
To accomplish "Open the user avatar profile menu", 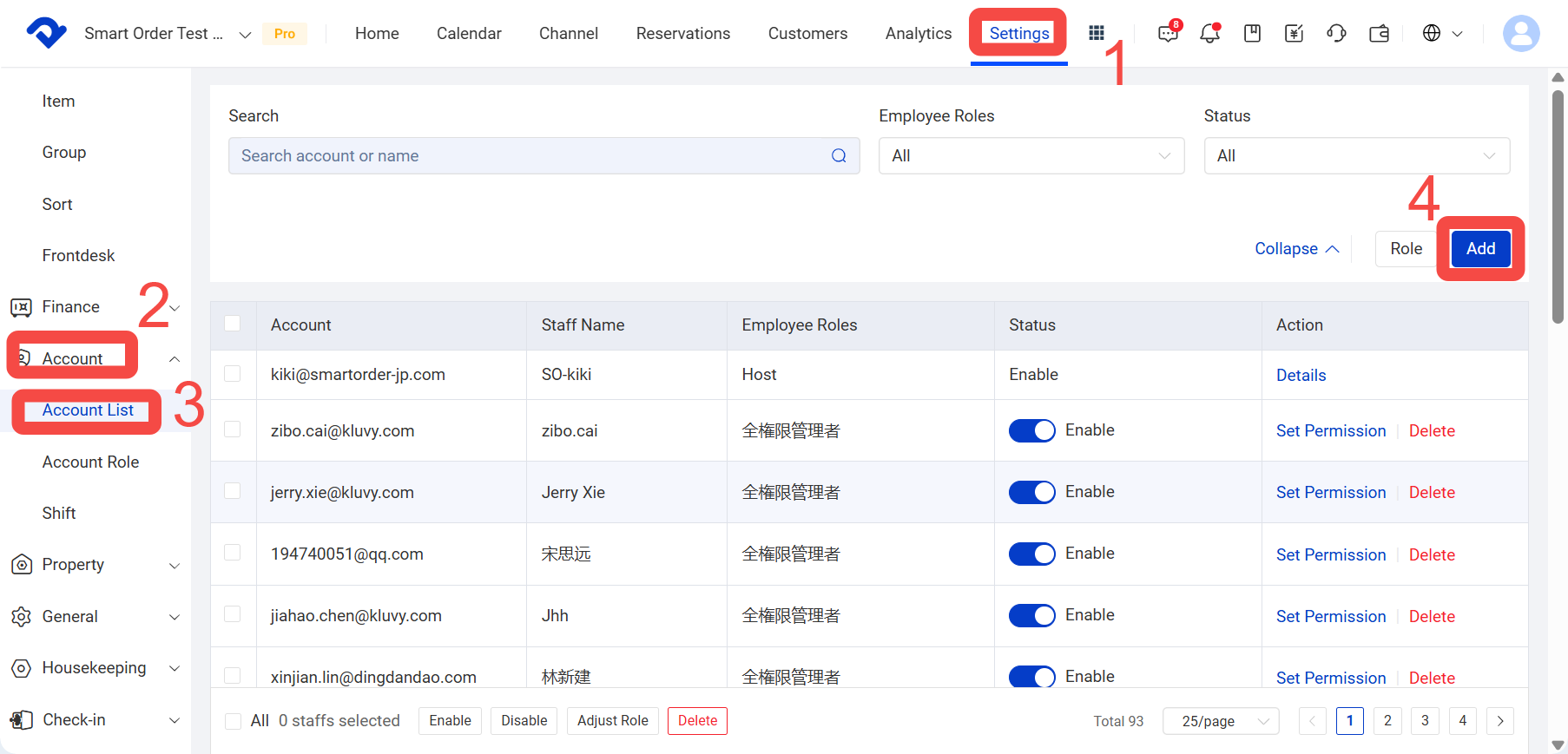I will 1521,33.
